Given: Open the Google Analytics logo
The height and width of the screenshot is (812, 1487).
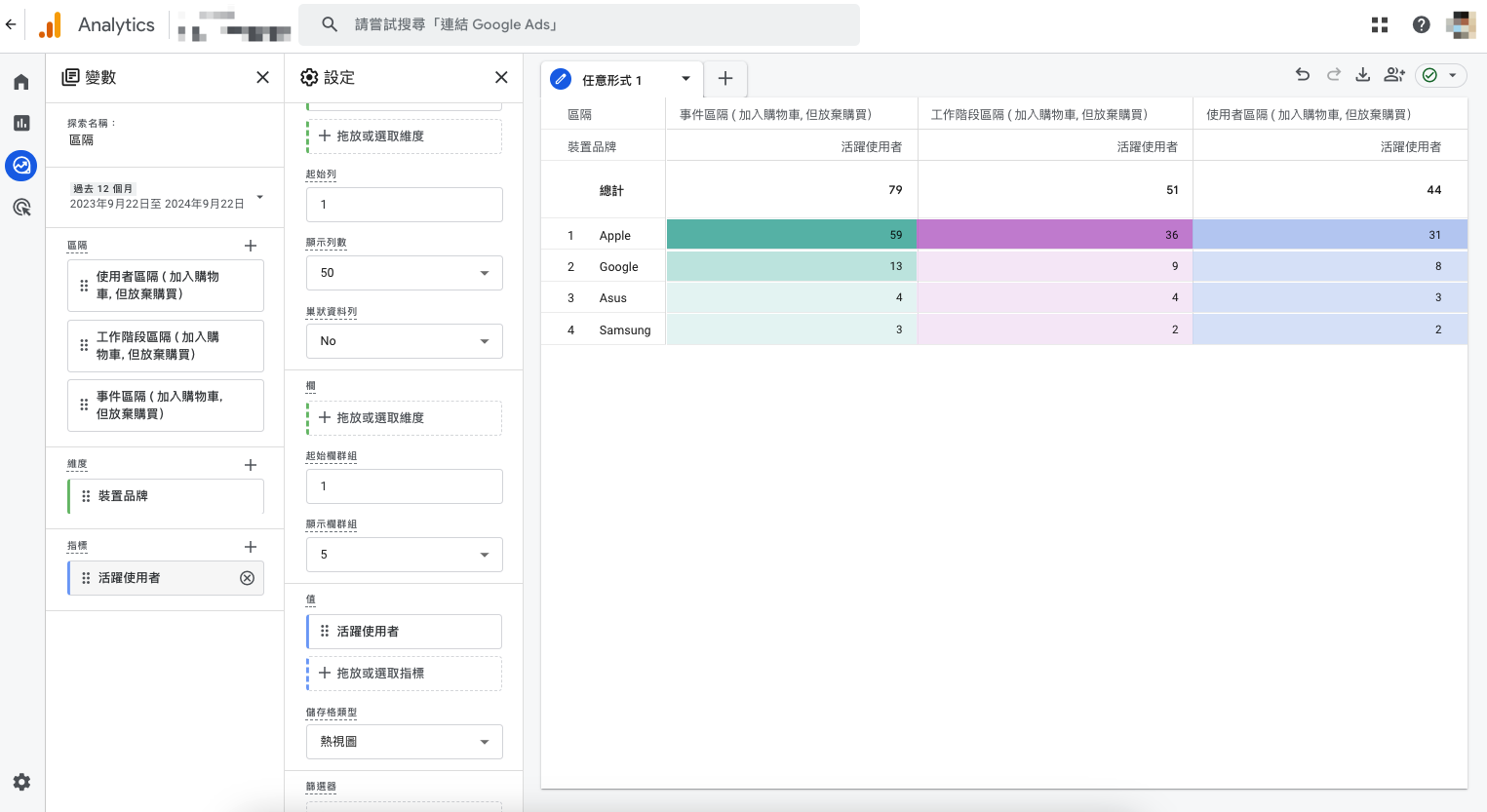Looking at the screenshot, I should [x=50, y=25].
